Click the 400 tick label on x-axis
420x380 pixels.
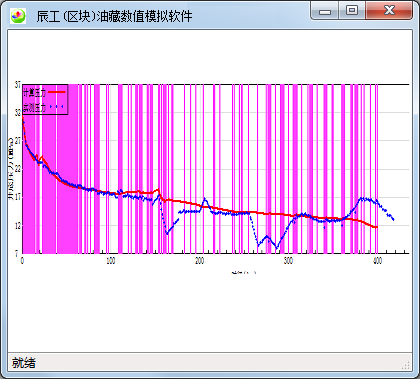point(377,261)
